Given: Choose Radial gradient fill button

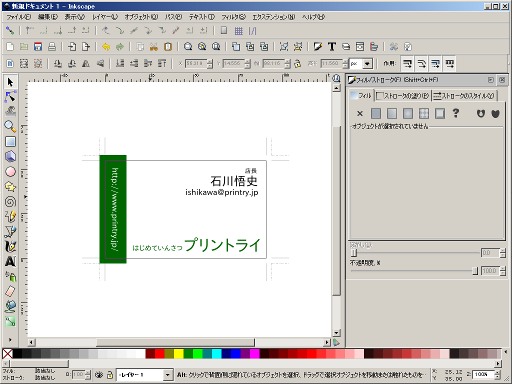Looking at the screenshot, I should pyautogui.click(x=408, y=114).
